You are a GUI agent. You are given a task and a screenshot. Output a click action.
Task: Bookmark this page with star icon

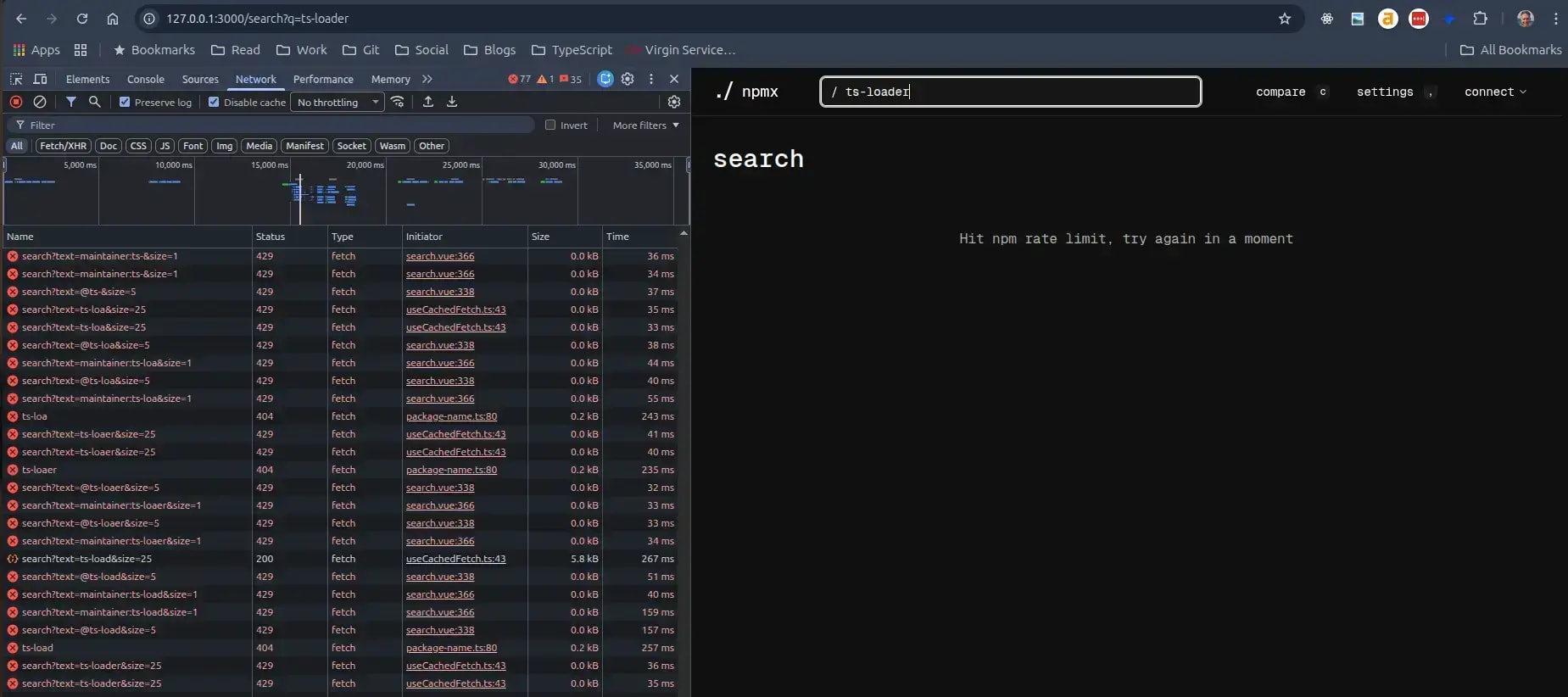pyautogui.click(x=1285, y=19)
